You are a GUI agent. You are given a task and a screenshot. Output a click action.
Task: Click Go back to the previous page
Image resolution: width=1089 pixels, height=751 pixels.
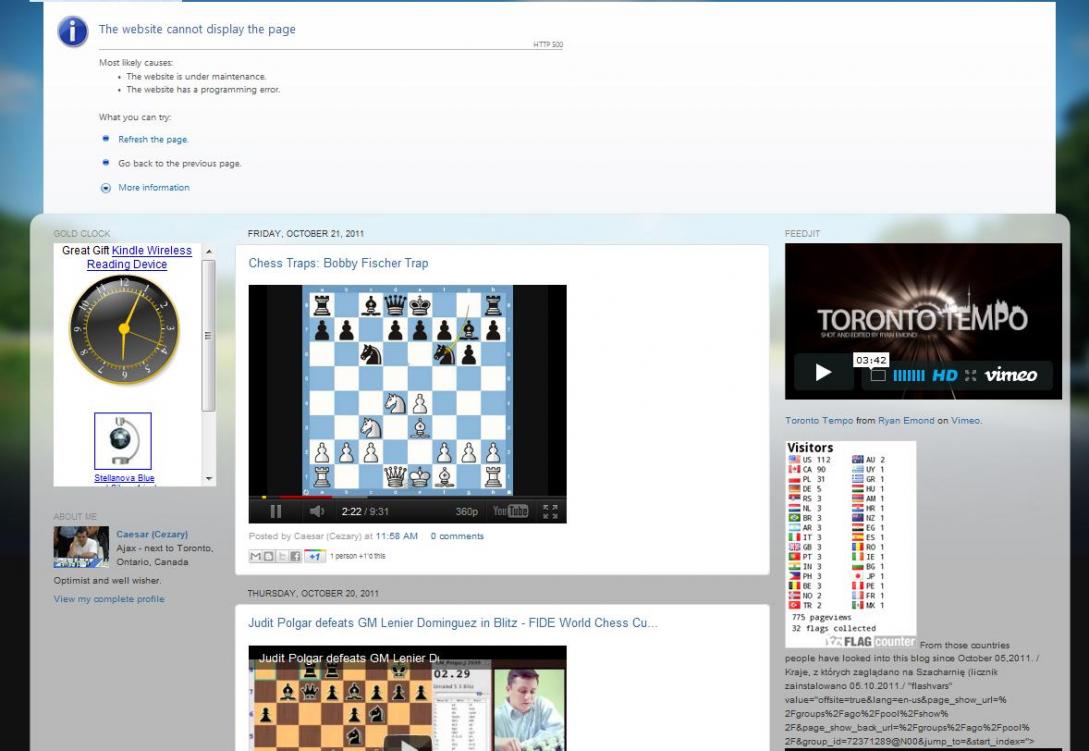coord(179,163)
